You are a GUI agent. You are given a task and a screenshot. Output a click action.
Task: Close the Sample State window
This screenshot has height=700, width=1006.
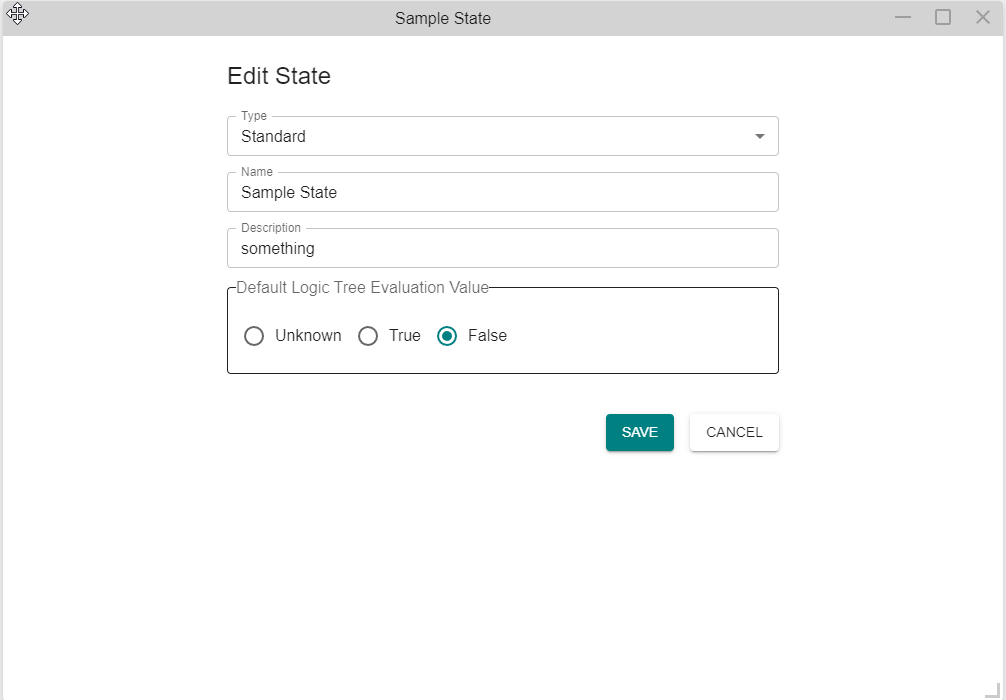coord(982,17)
